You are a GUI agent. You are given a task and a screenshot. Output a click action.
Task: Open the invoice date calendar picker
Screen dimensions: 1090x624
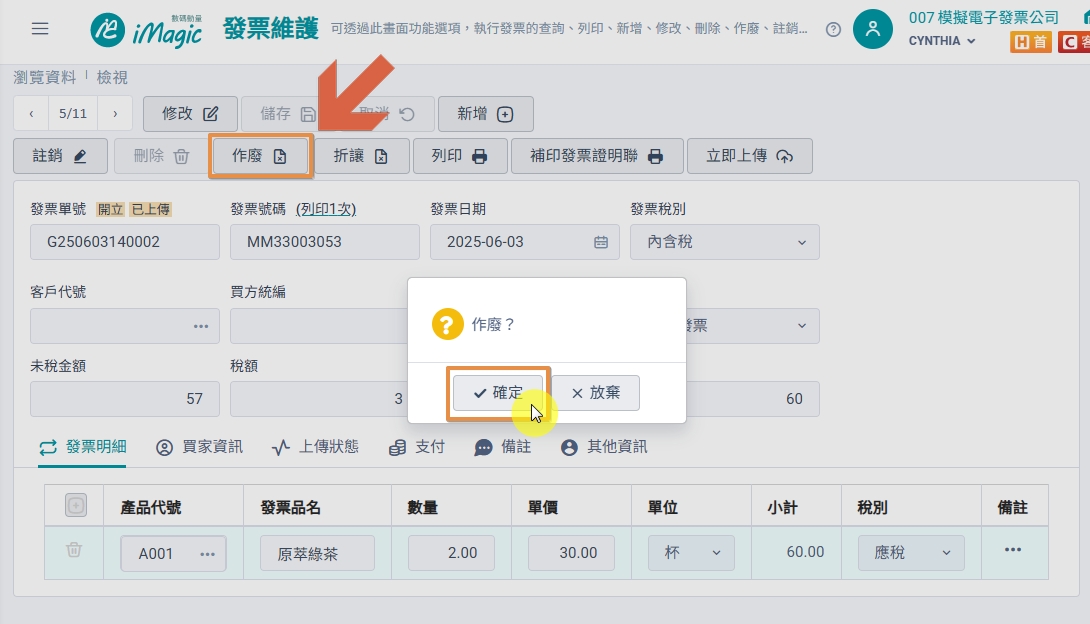(x=601, y=242)
